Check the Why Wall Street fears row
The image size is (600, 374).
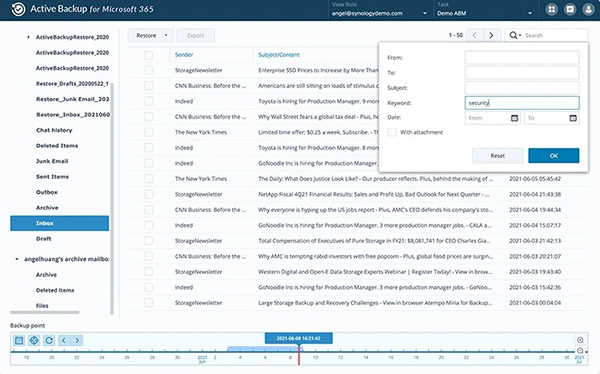point(148,117)
